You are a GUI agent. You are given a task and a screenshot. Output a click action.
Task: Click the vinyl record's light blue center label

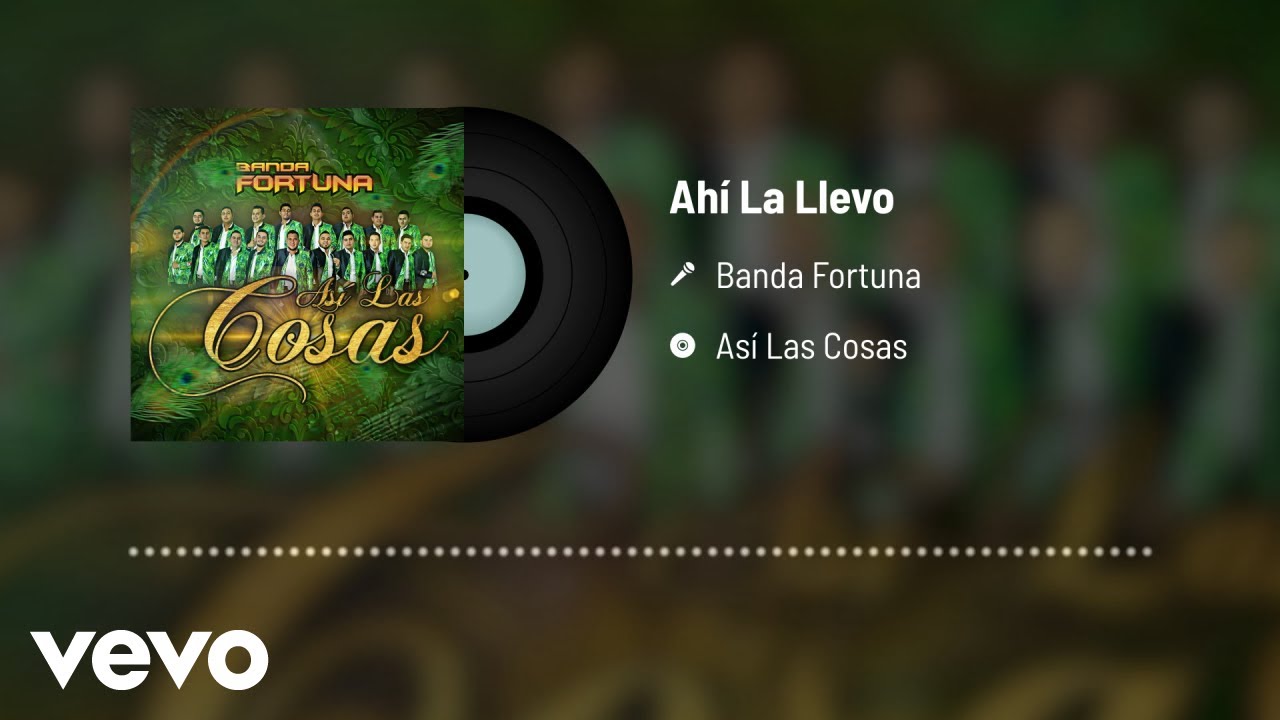(x=495, y=274)
